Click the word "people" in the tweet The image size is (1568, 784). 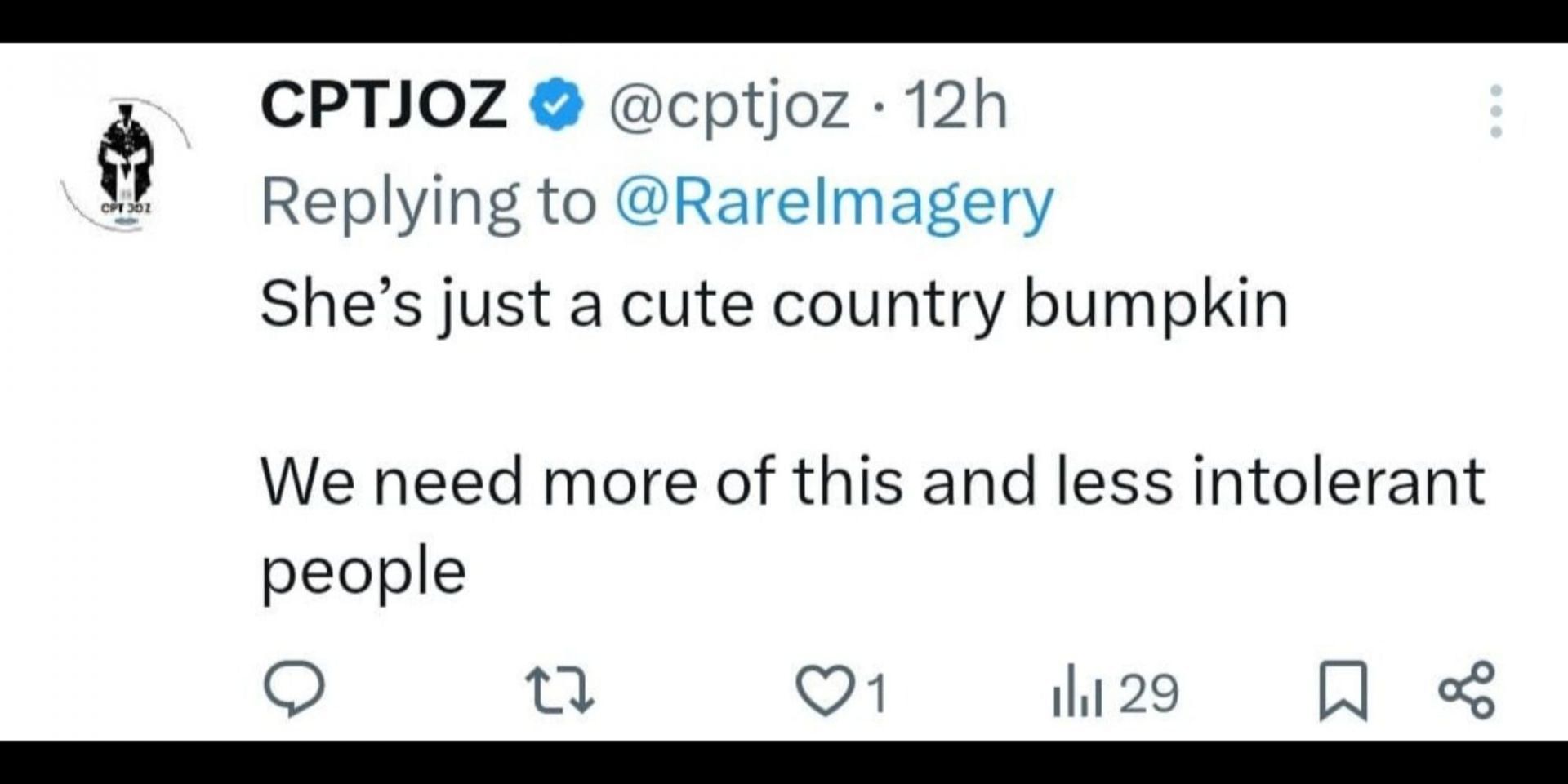click(x=363, y=571)
